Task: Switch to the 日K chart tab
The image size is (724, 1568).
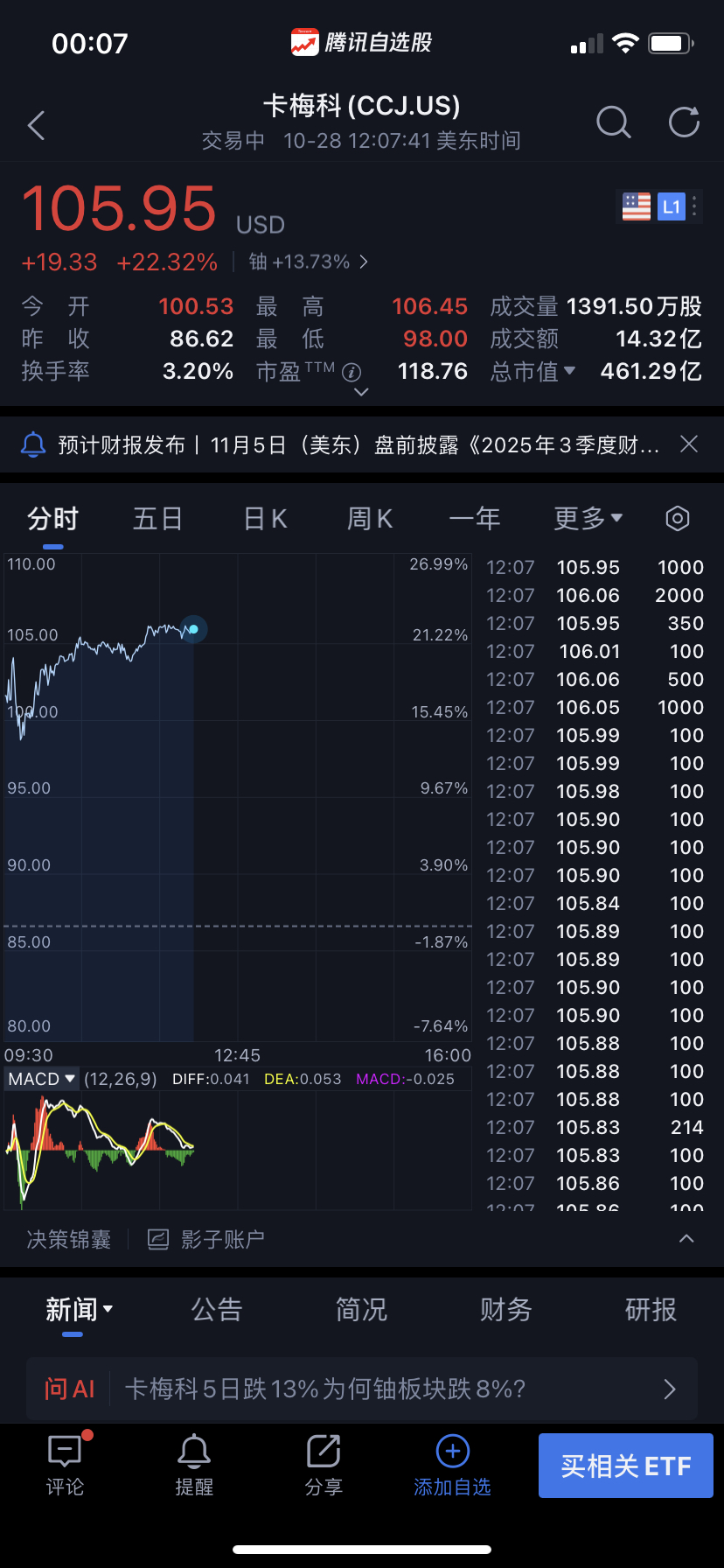Action: pos(265,519)
